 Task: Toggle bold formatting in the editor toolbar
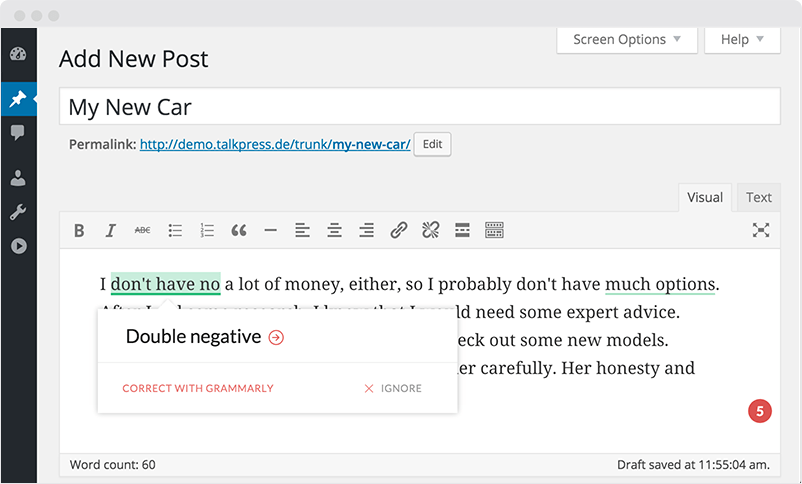click(79, 231)
